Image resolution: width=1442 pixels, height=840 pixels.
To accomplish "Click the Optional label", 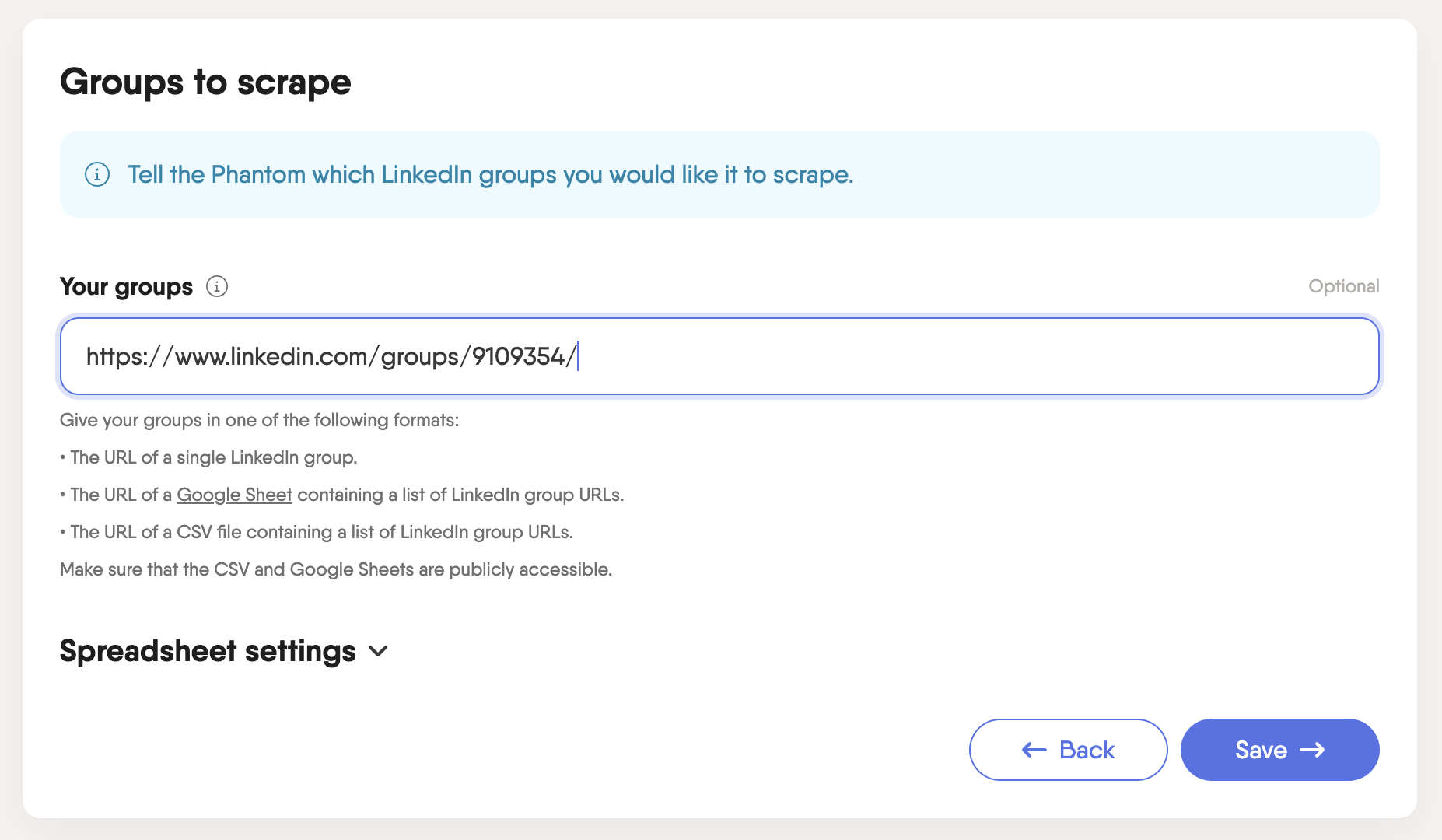I will pos(1343,286).
